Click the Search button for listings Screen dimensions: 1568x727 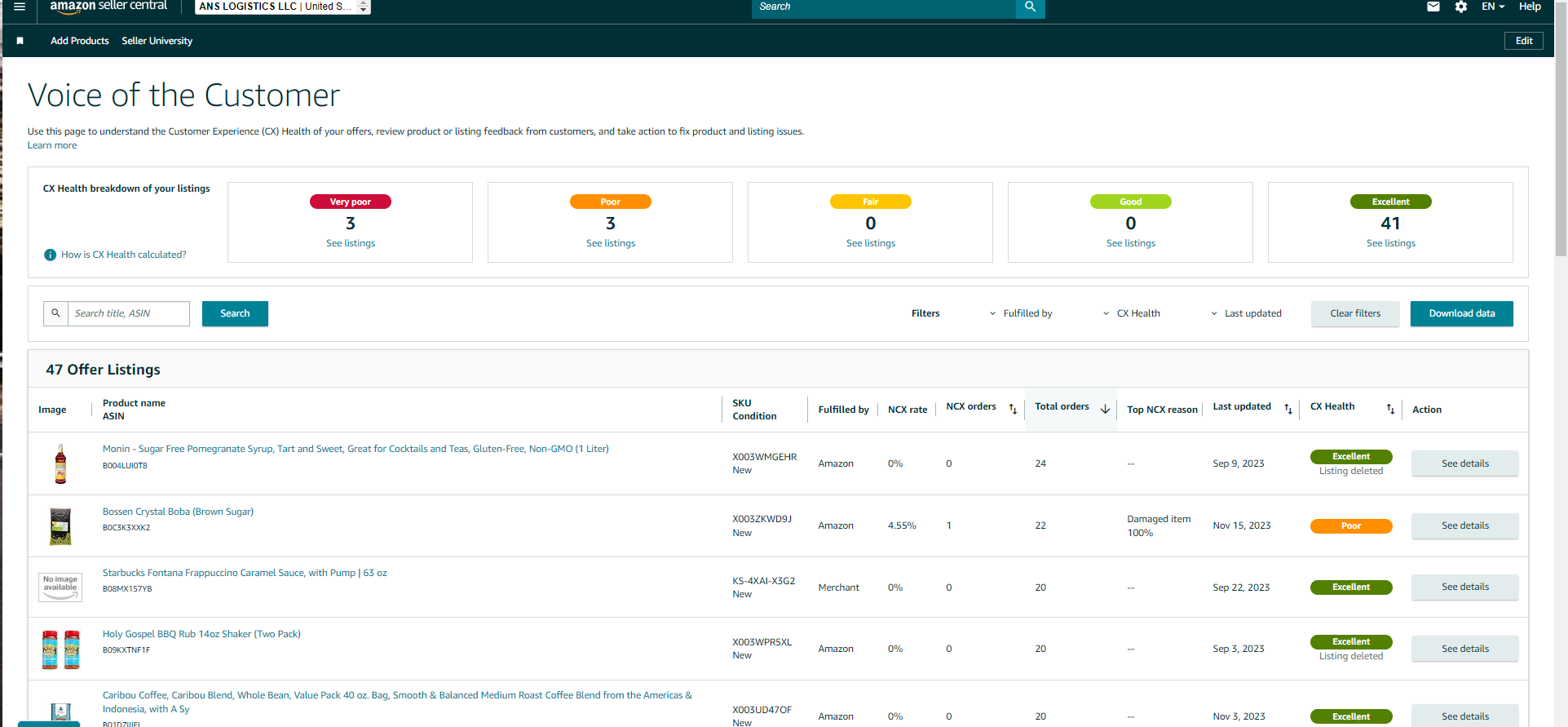click(x=235, y=313)
